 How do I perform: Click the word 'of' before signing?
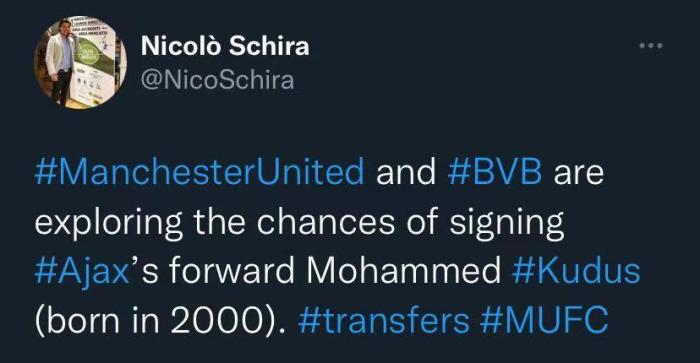(422, 221)
